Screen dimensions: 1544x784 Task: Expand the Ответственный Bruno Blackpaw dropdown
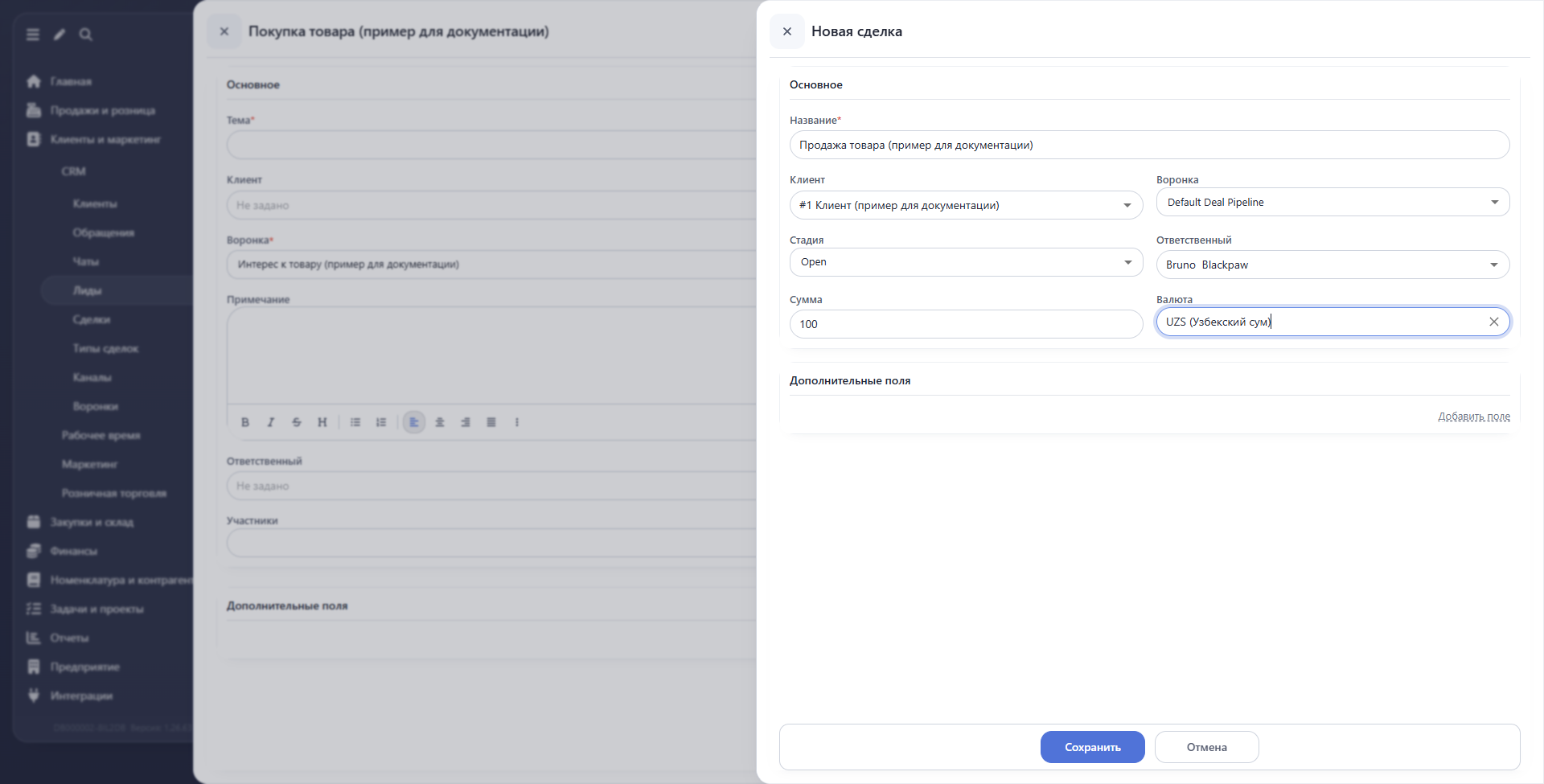pos(1333,265)
